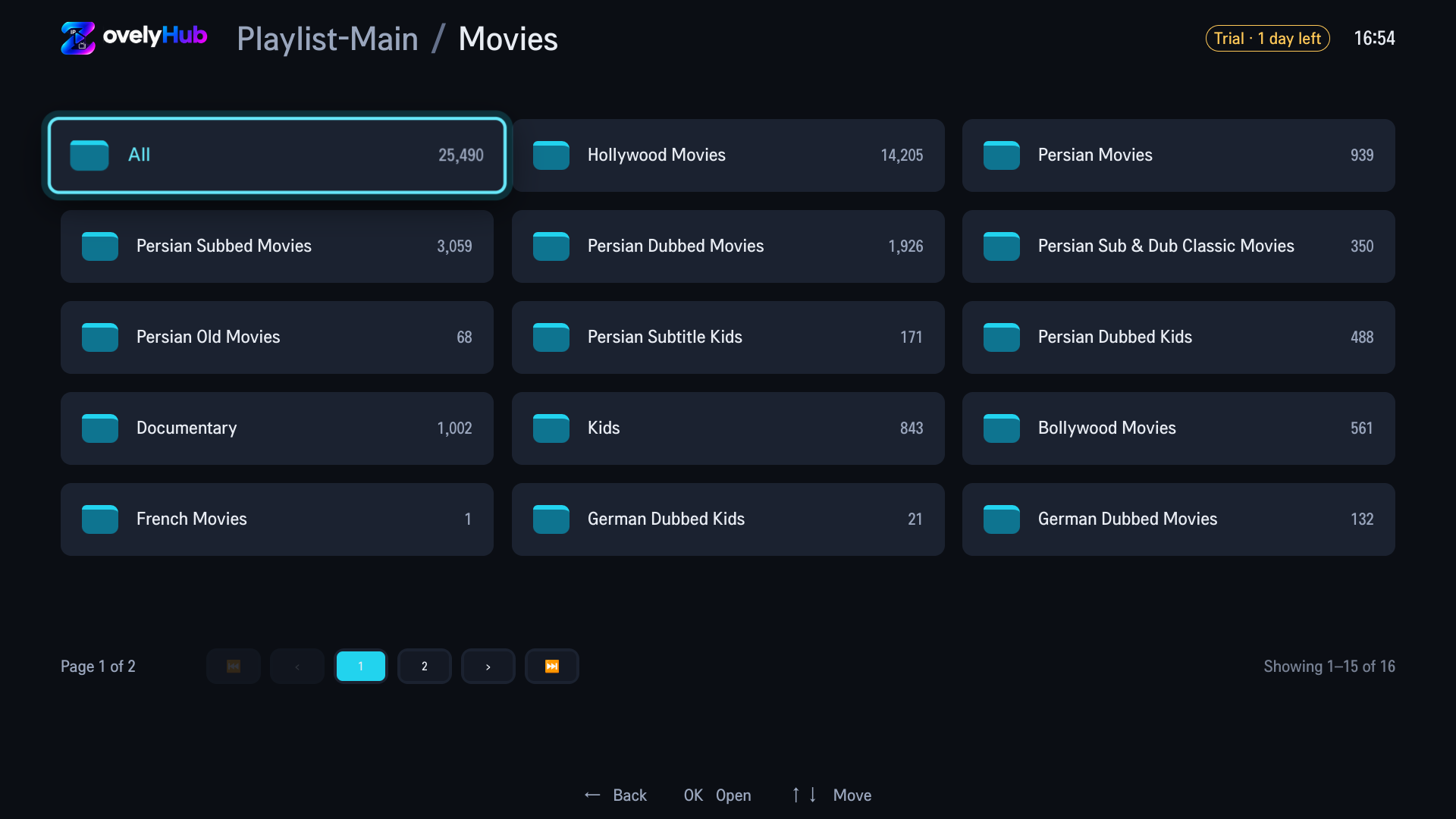Click the 843 Kids count
The image size is (1456, 819).
912,428
